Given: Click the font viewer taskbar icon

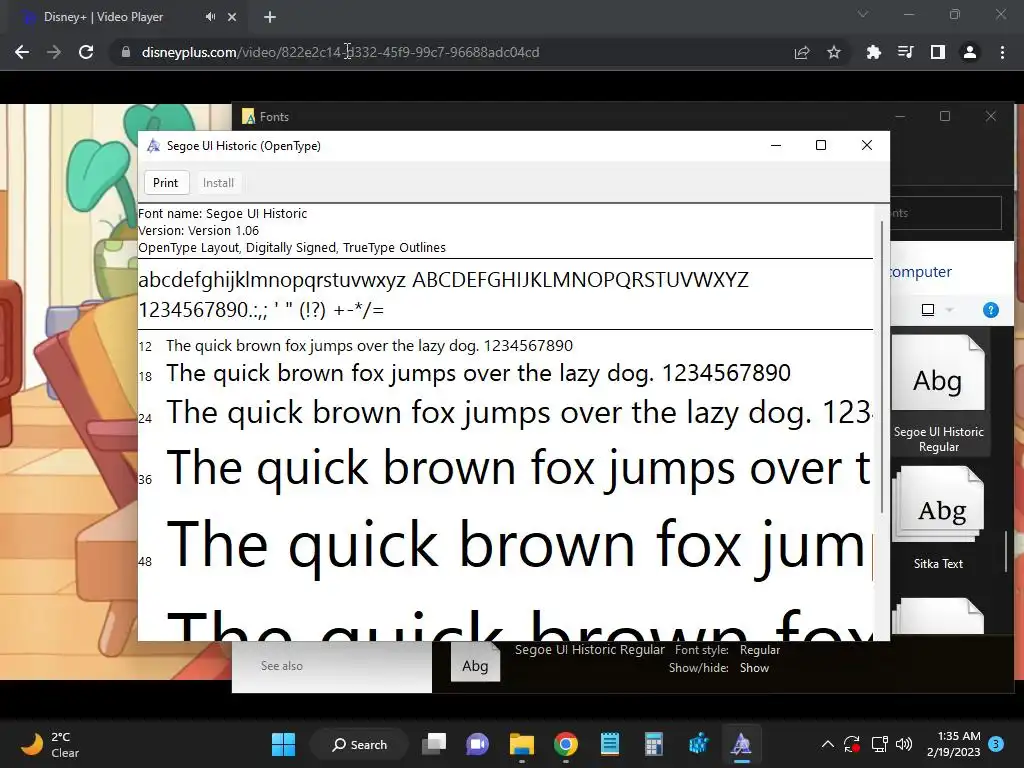Looking at the screenshot, I should [x=741, y=744].
